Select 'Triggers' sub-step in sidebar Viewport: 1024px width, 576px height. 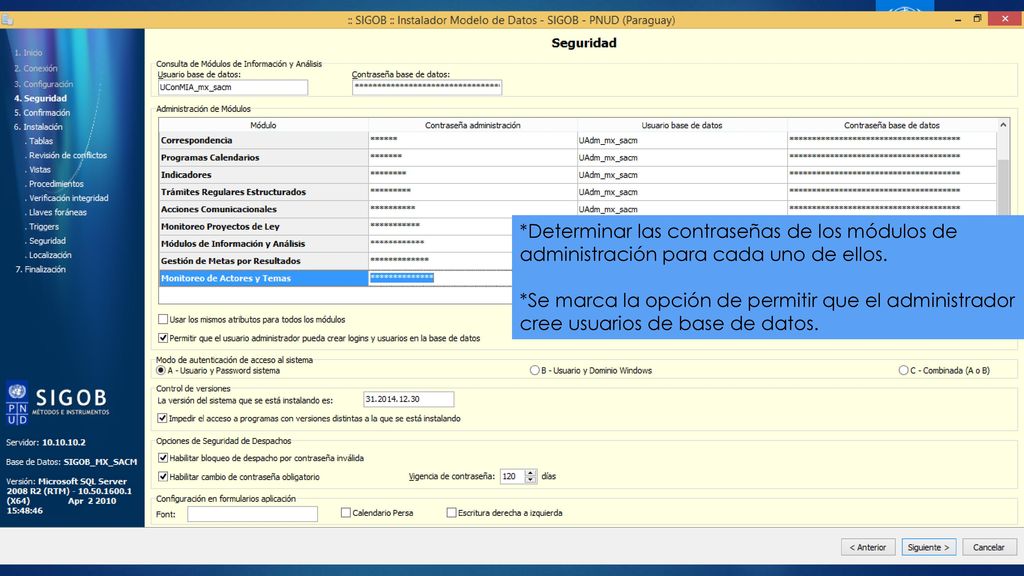coord(42,227)
